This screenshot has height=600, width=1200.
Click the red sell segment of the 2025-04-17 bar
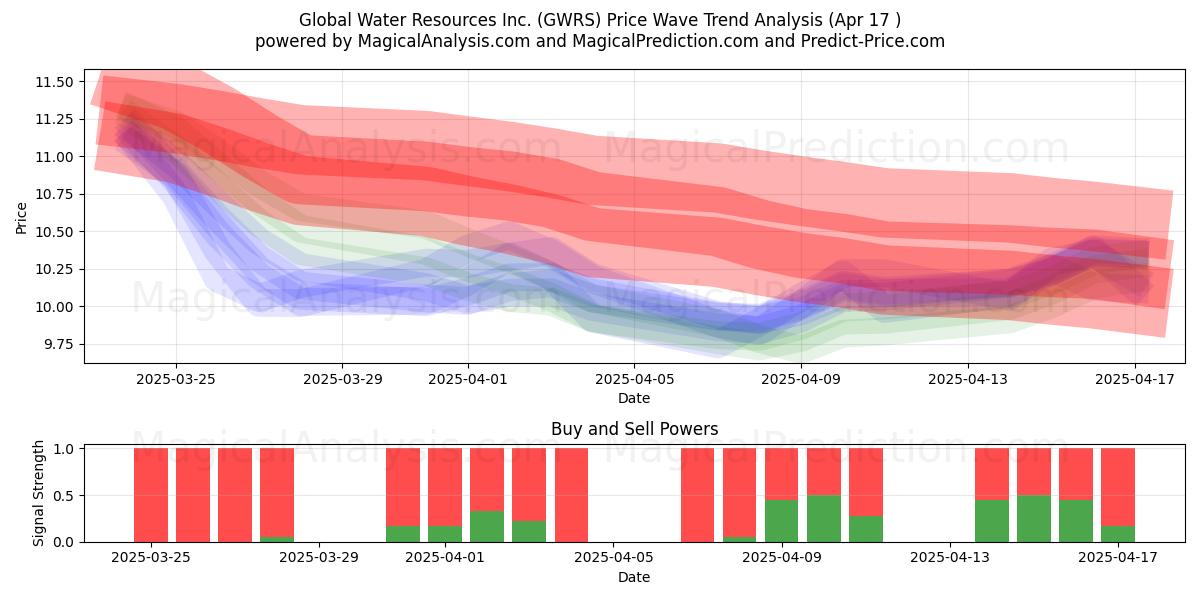(1118, 487)
